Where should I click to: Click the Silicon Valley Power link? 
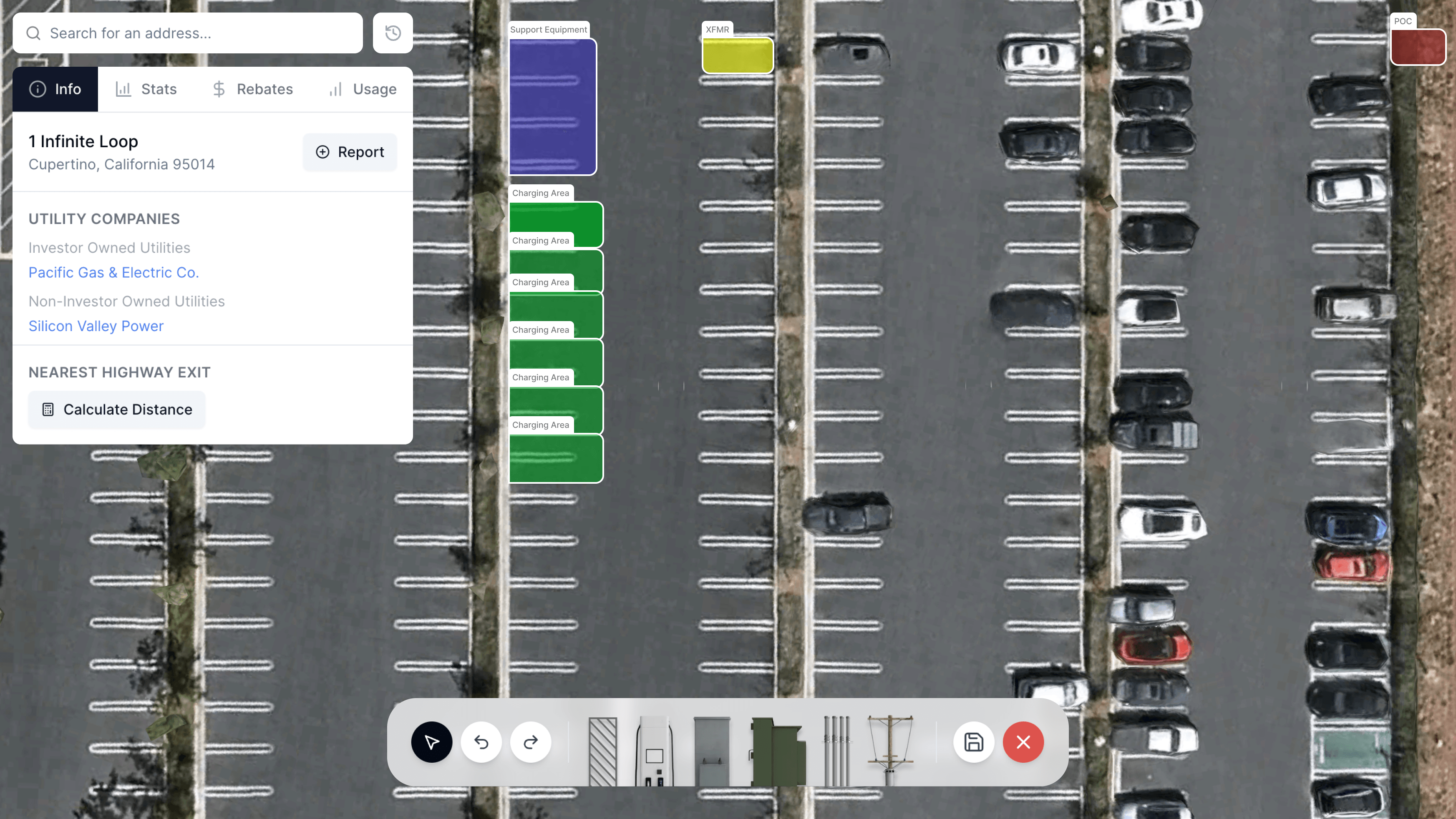click(96, 325)
